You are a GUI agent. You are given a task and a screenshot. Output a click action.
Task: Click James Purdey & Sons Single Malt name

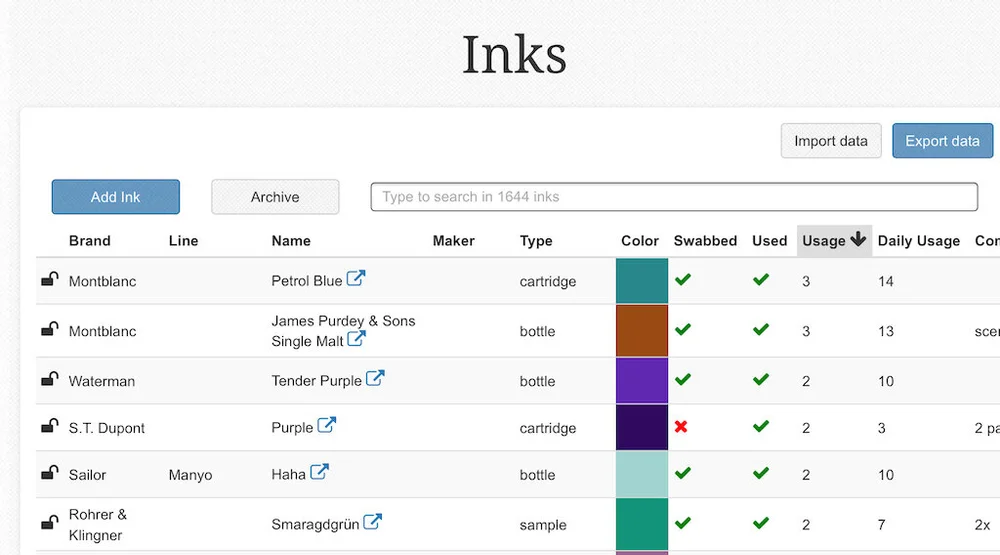[x=343, y=330]
